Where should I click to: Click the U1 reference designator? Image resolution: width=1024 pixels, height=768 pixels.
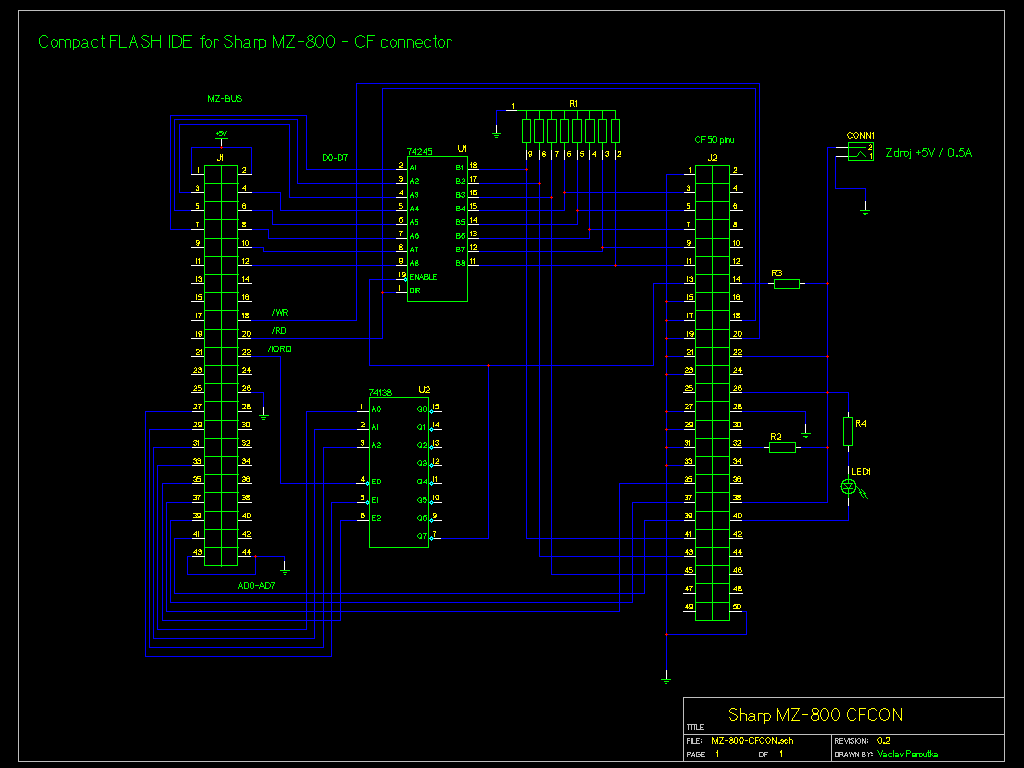point(462,149)
